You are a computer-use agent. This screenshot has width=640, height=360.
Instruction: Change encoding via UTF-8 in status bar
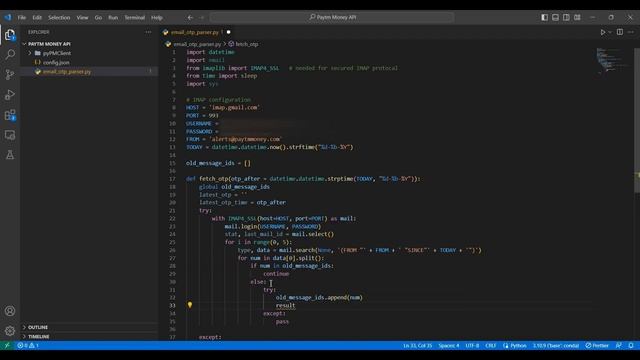pos(472,345)
